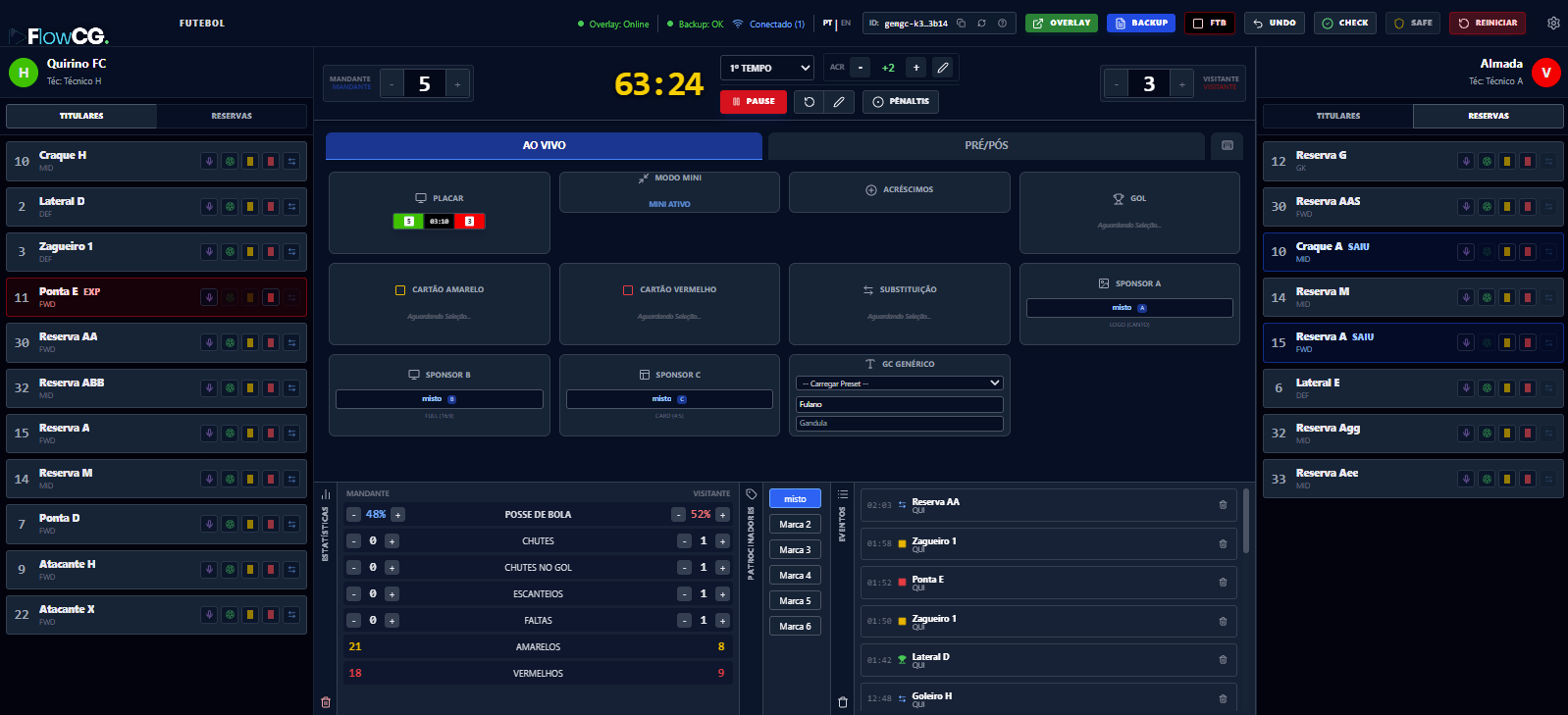The image size is (1568, 715).
Task: Click yellow card icon for Atacante X
Action: (250, 615)
